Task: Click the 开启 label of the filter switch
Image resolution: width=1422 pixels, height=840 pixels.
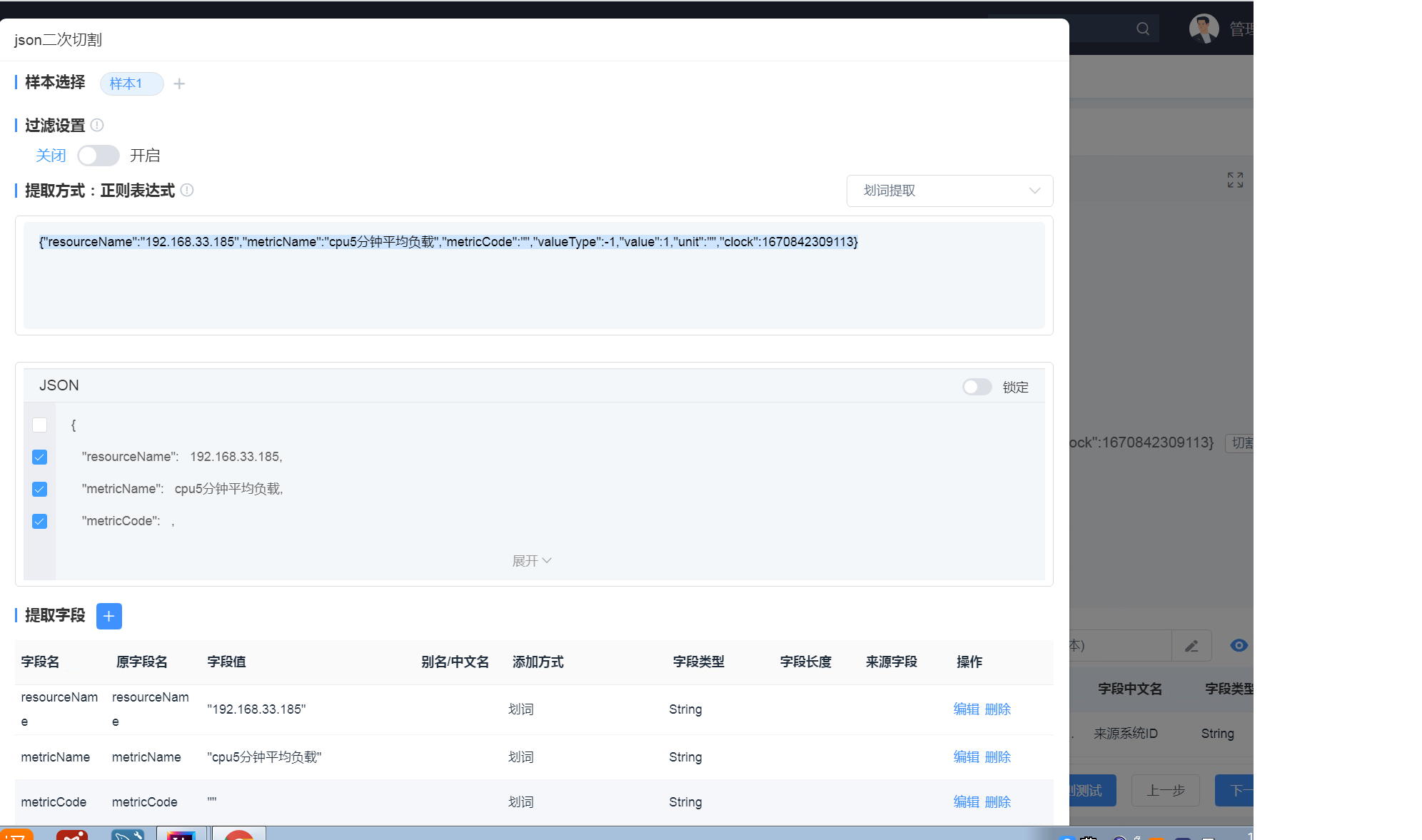Action: pos(145,156)
